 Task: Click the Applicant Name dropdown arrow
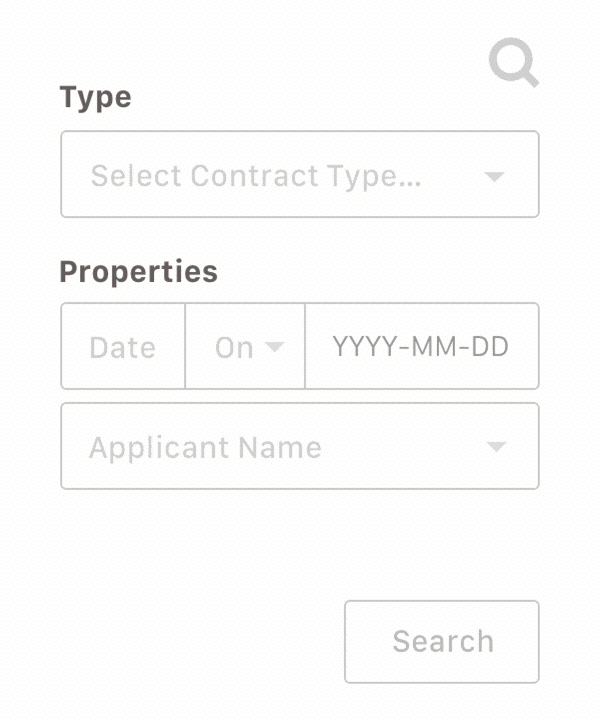point(496,446)
